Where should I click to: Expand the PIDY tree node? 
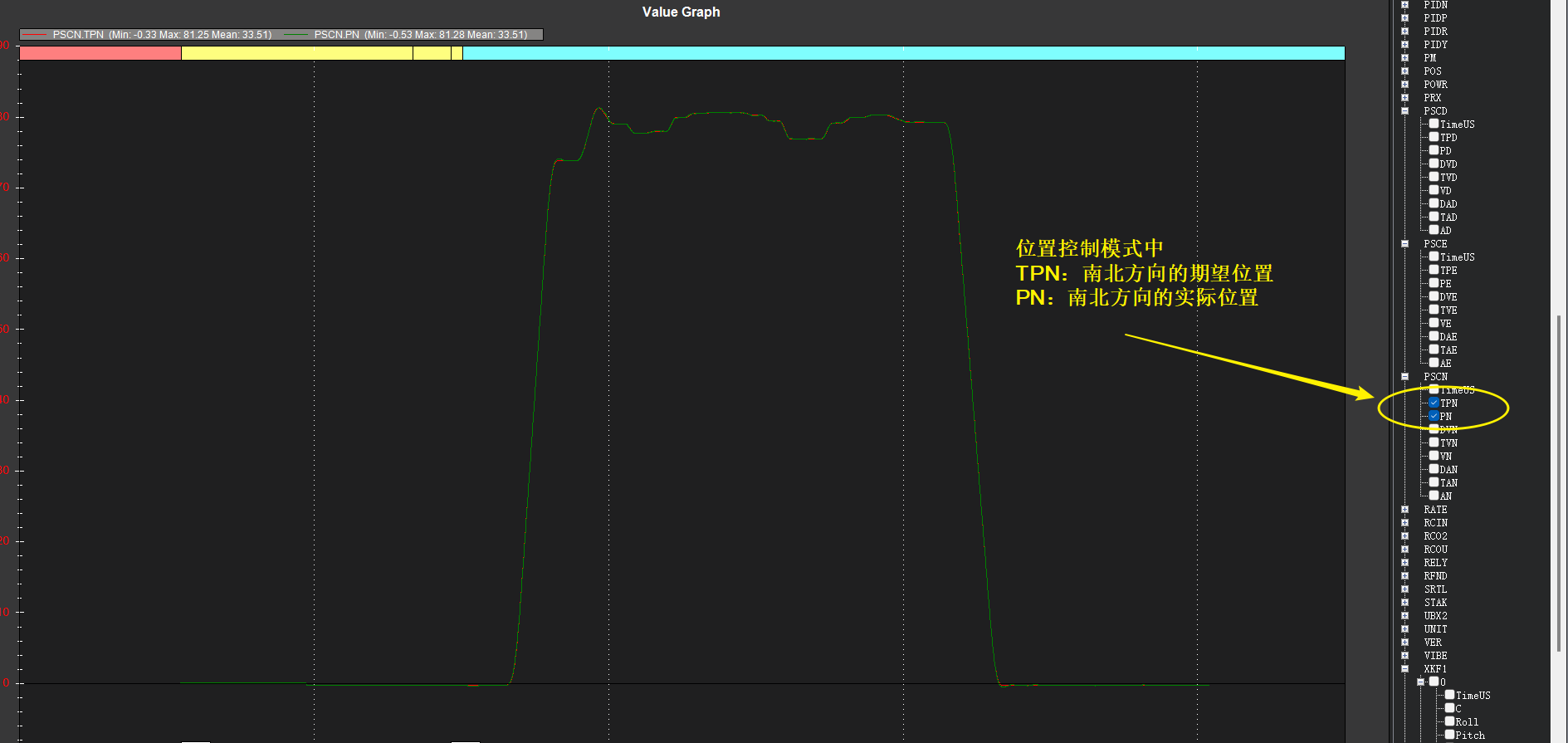point(1404,44)
